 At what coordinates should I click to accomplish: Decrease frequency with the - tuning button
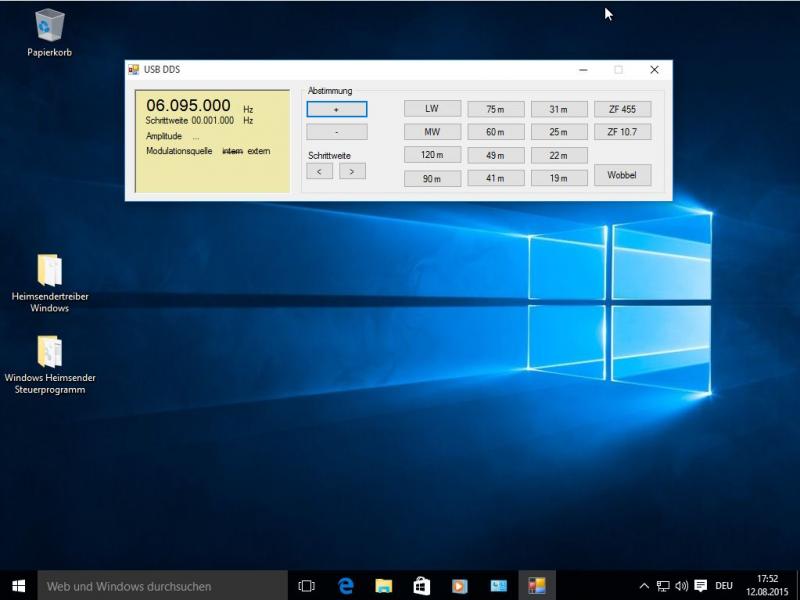point(336,132)
